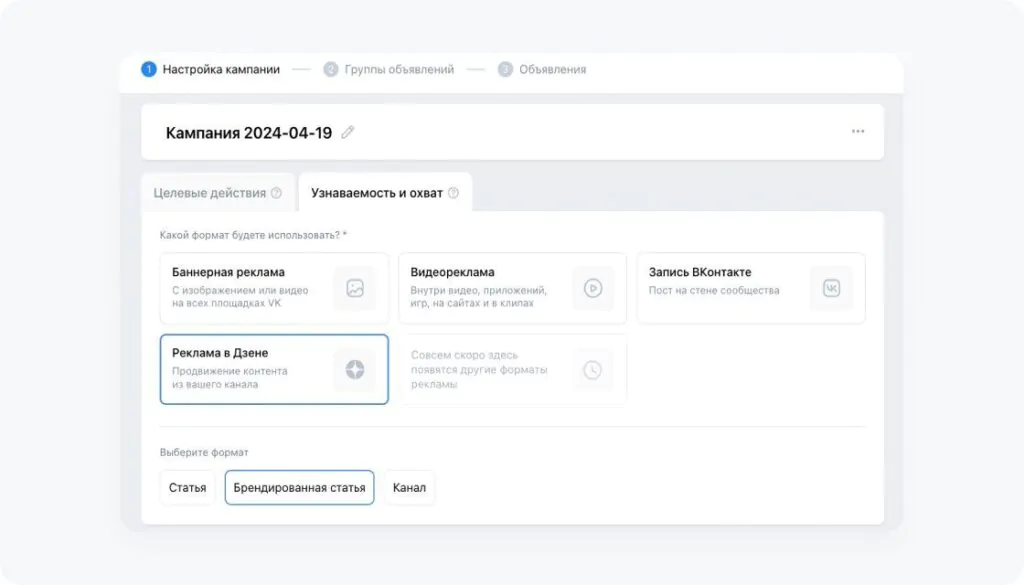Click the Выберите формат label
1024x585 pixels.
(204, 452)
